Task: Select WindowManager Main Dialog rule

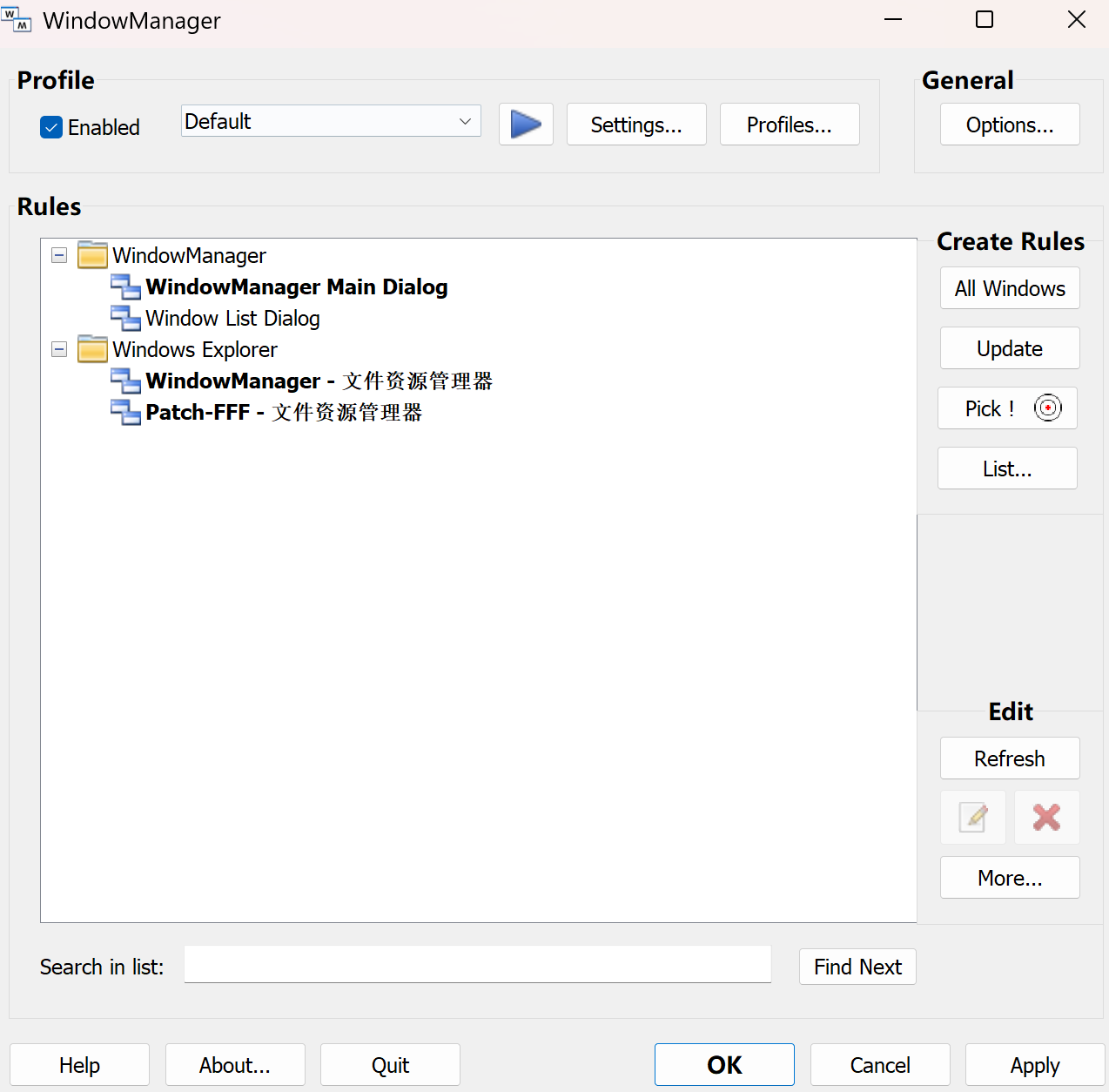Action: pos(297,286)
